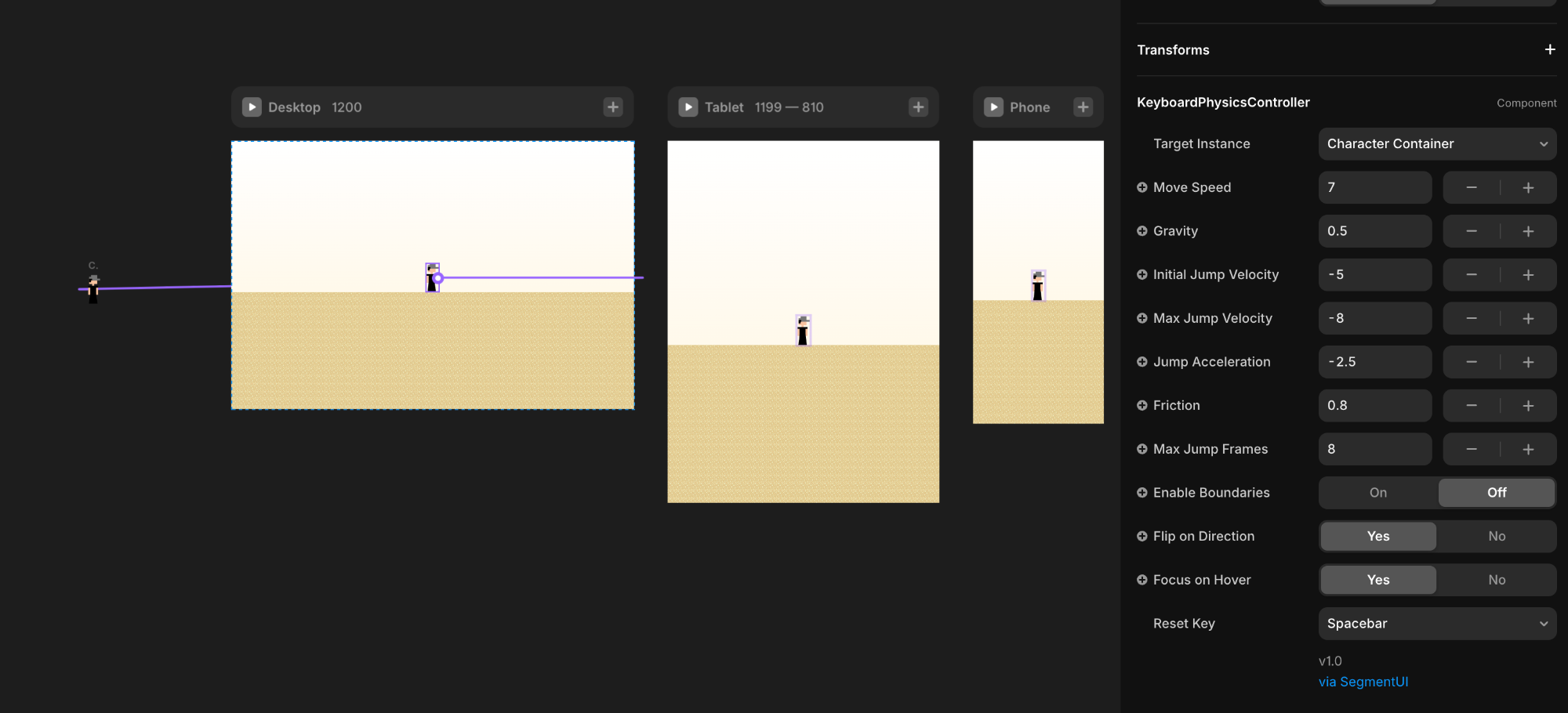This screenshot has width=1568, height=713.
Task: Click the plus icon on Desktop header
Action: tap(613, 107)
